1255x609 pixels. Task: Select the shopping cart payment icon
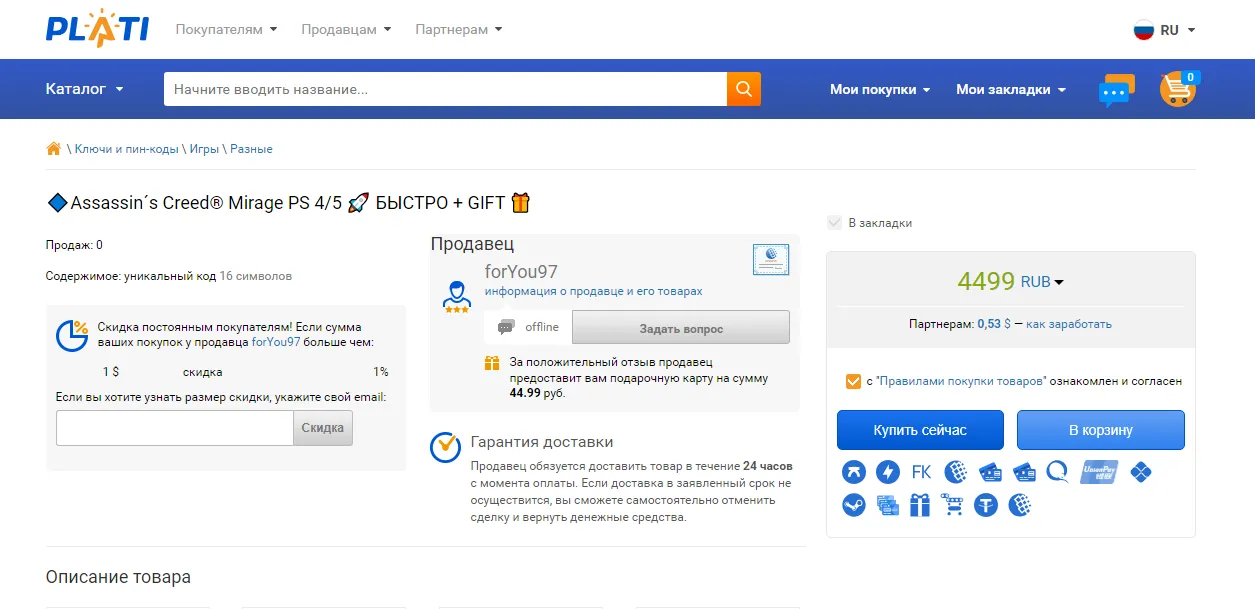coord(954,505)
